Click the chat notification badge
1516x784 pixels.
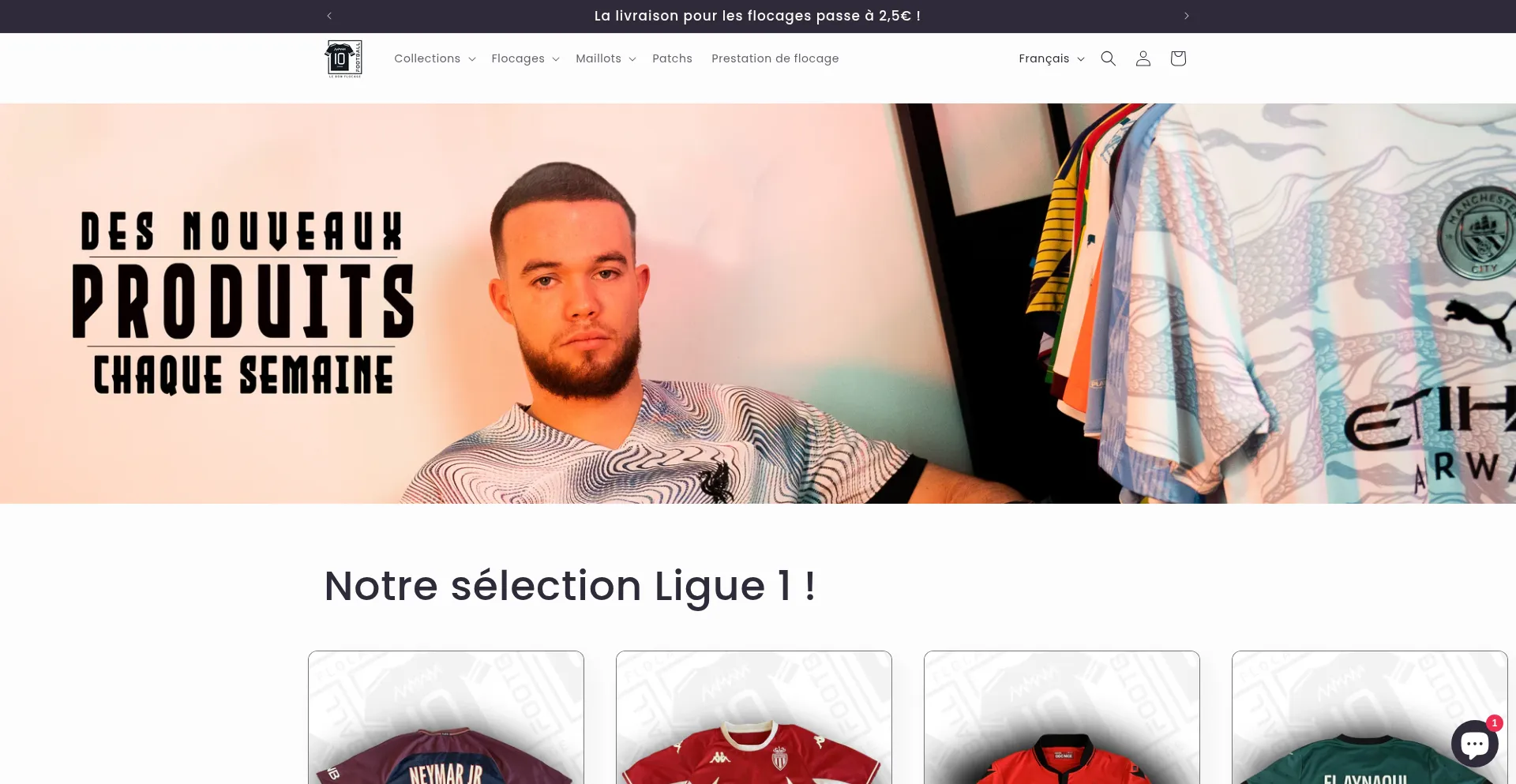(x=1494, y=722)
